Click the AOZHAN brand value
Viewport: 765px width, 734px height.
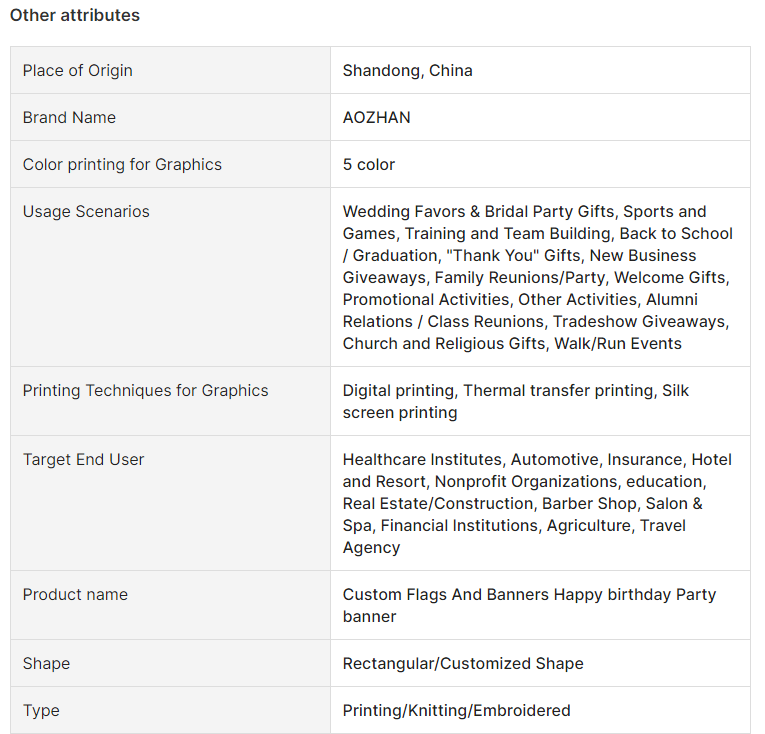tap(377, 117)
